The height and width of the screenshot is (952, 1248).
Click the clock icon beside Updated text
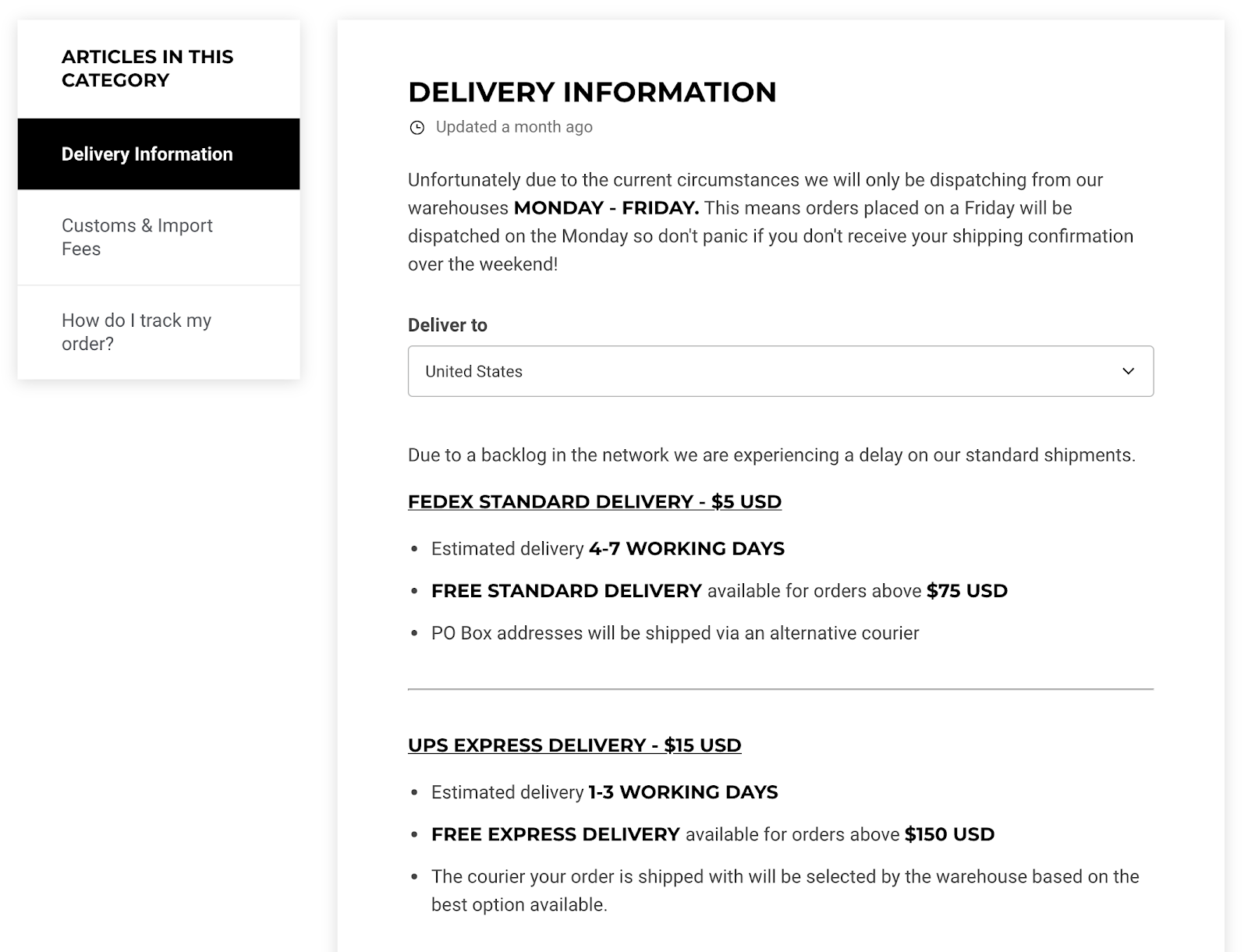417,128
